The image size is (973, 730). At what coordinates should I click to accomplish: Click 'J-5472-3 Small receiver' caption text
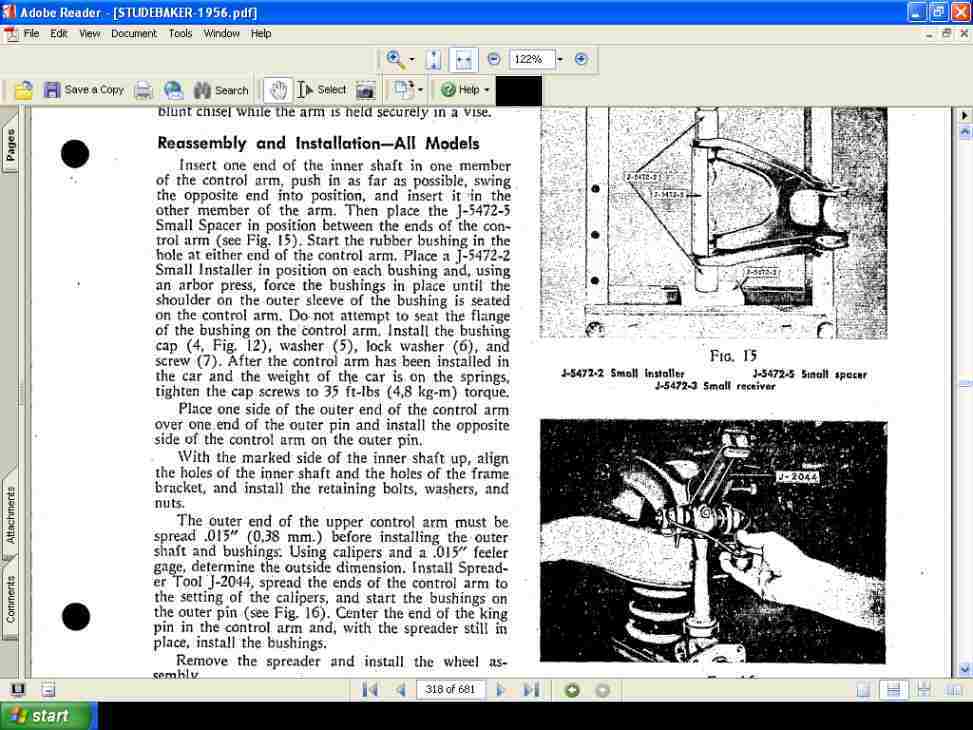pyautogui.click(x=715, y=386)
